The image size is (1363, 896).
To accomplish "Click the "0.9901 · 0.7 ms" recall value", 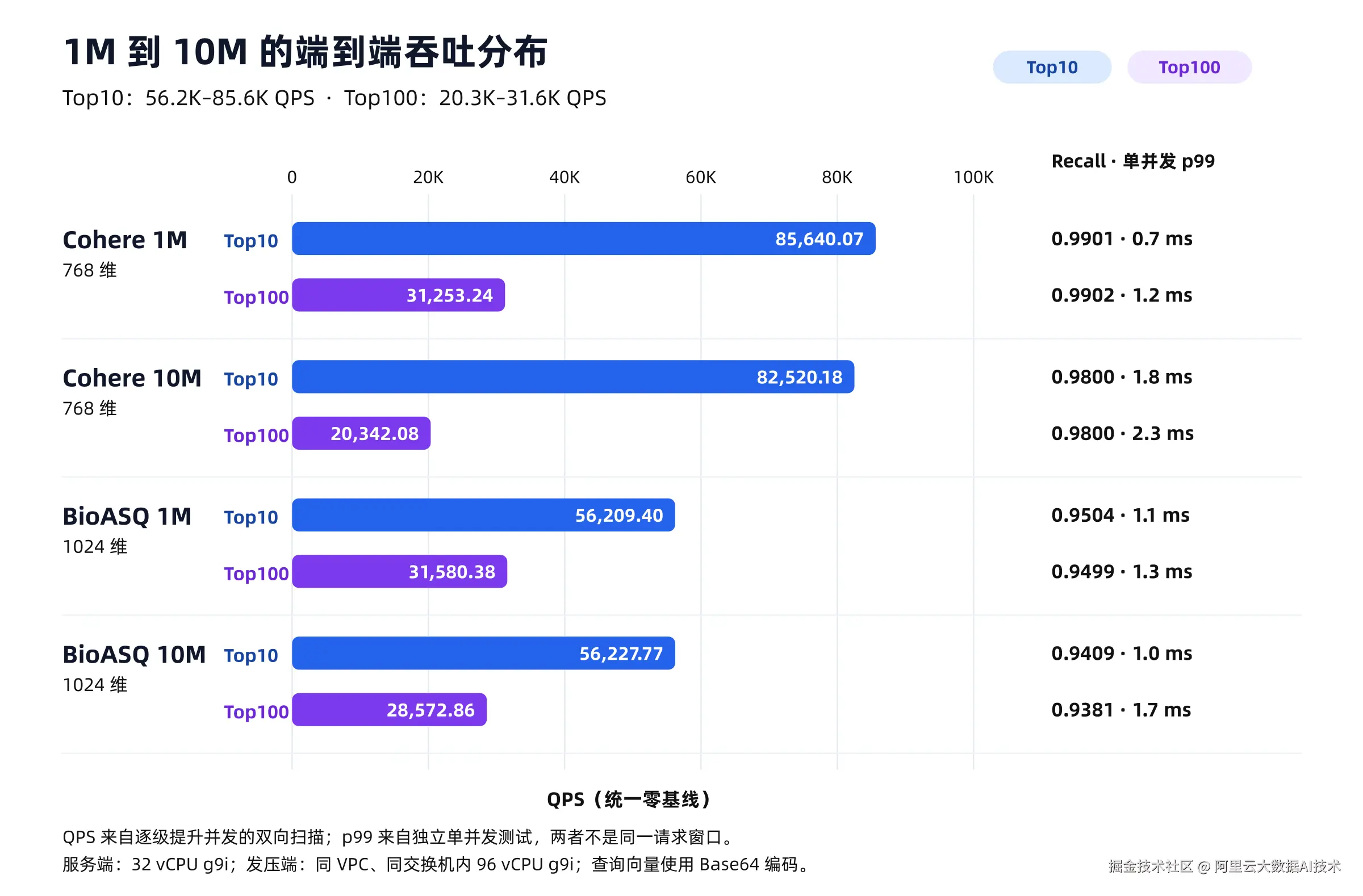I will [1122, 238].
